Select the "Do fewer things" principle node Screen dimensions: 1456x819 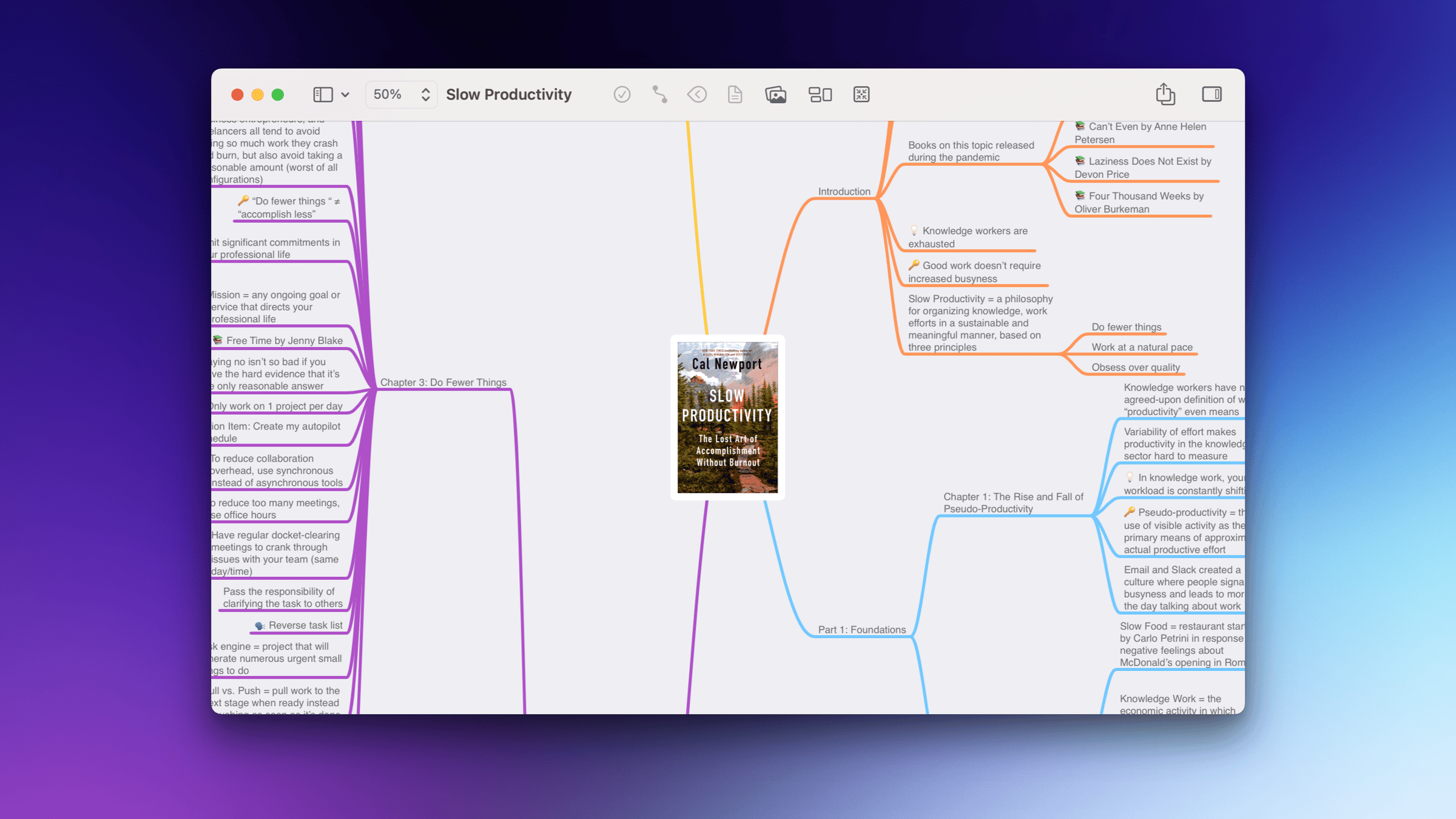1126,327
